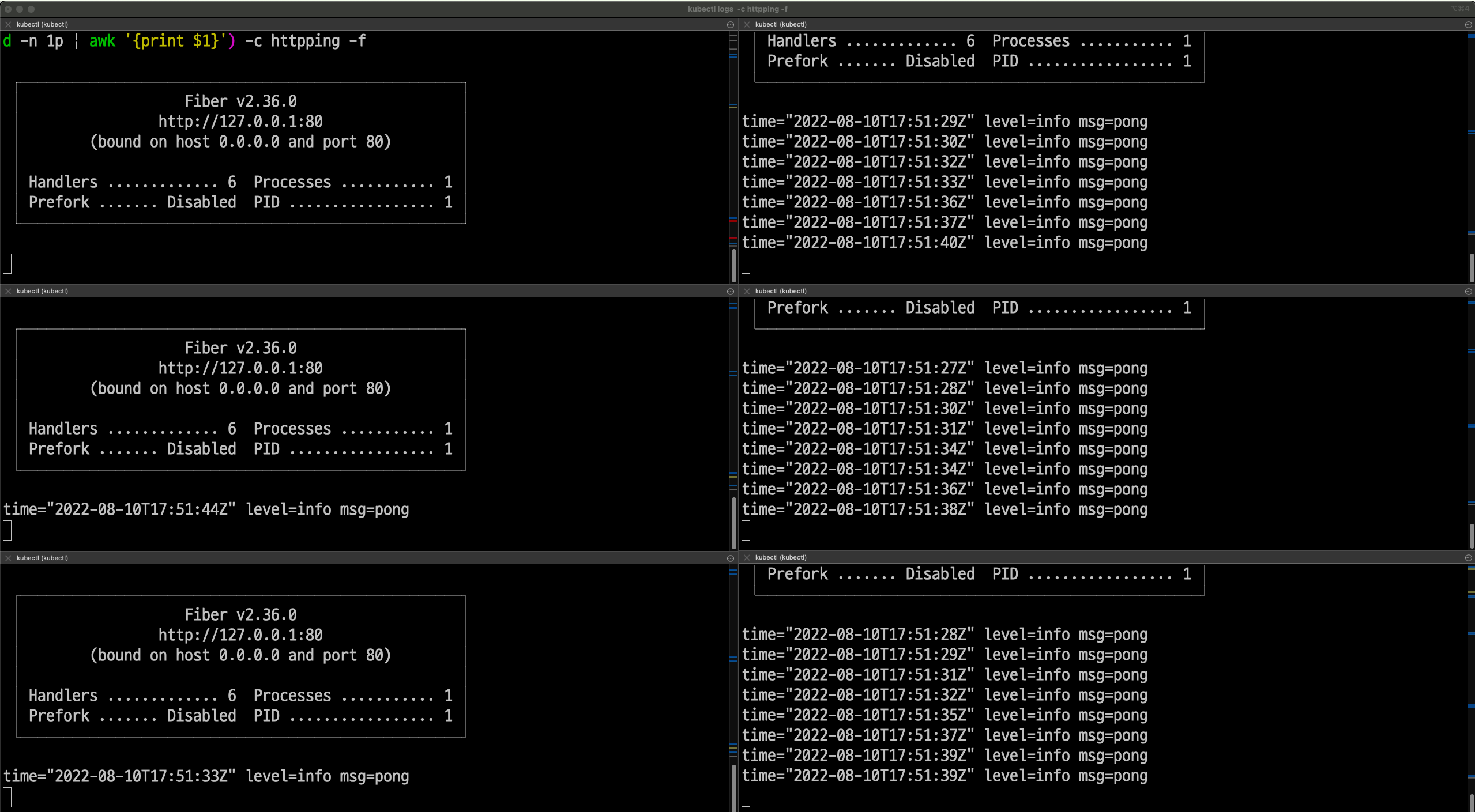Close the top-right kubectl pane
Viewport: 1475px width, 812px height.
(x=747, y=25)
